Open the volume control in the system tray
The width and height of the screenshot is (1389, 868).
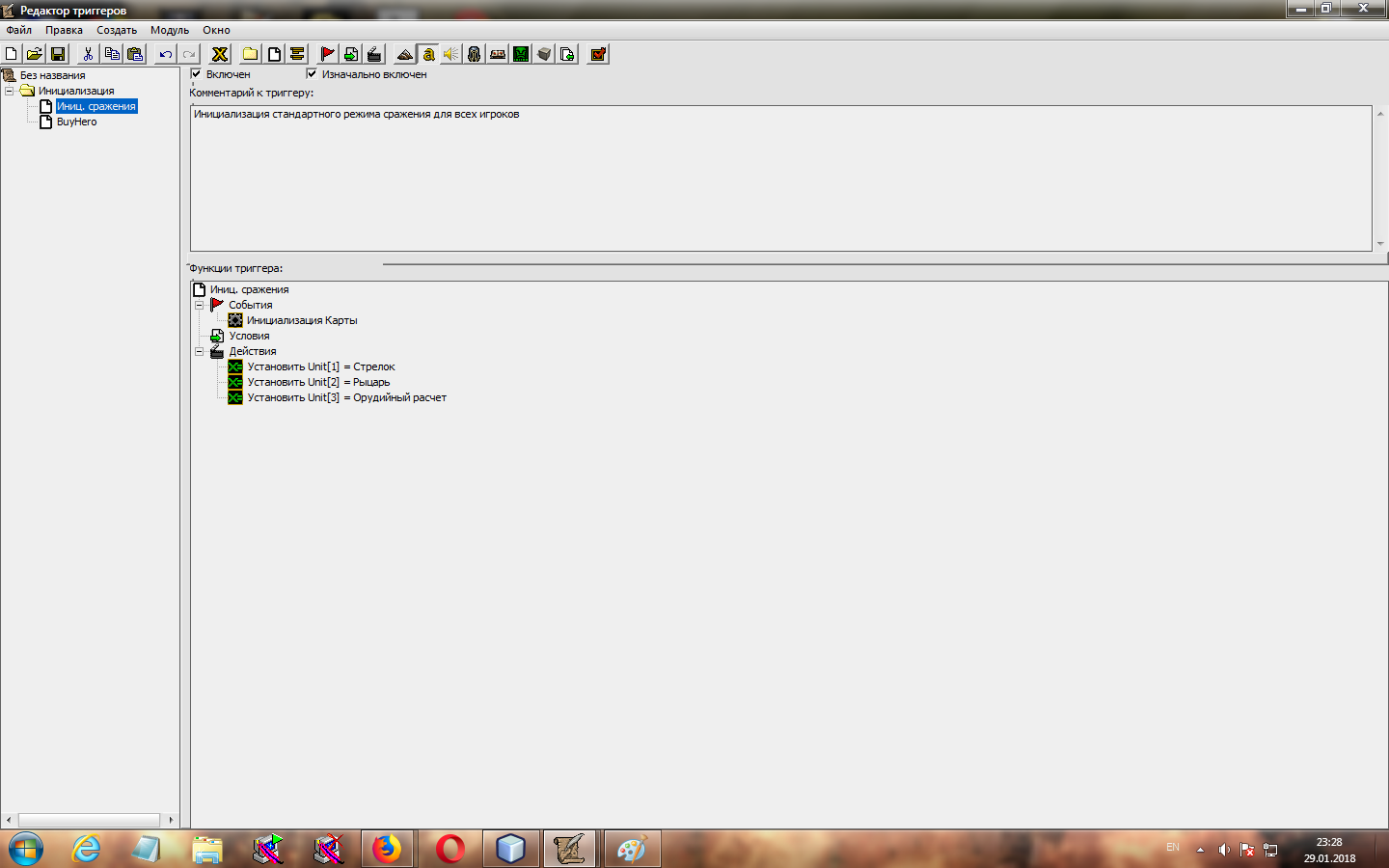coord(1224,850)
